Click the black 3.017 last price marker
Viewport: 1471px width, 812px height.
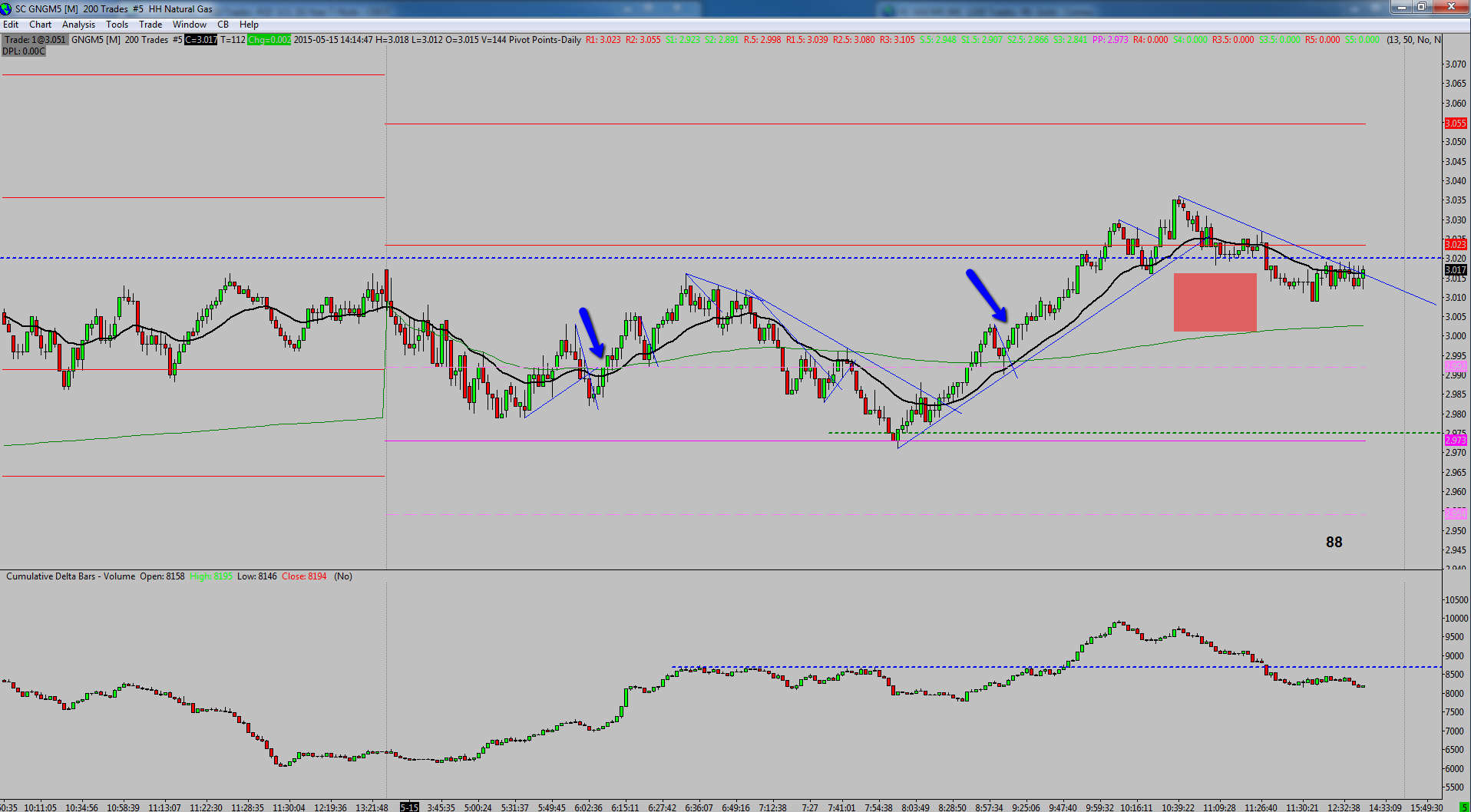tap(1456, 269)
